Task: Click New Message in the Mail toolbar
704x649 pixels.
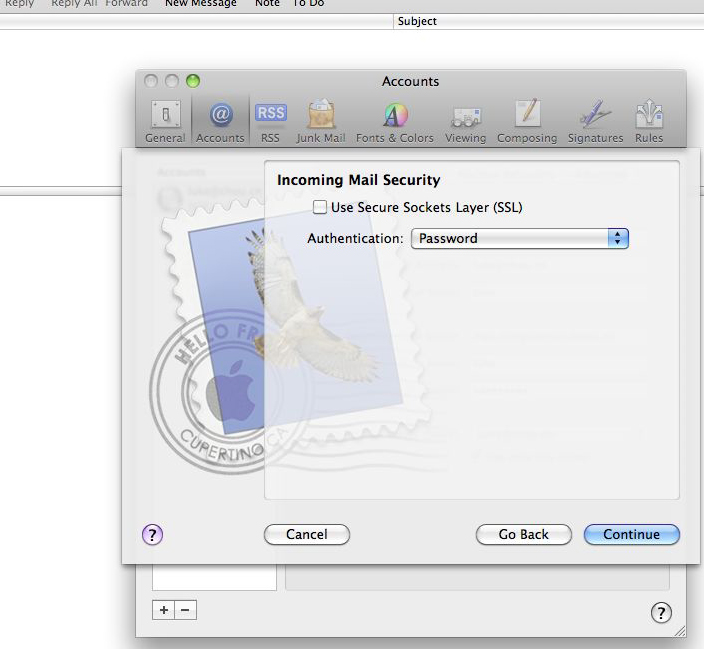Action: tap(201, 4)
